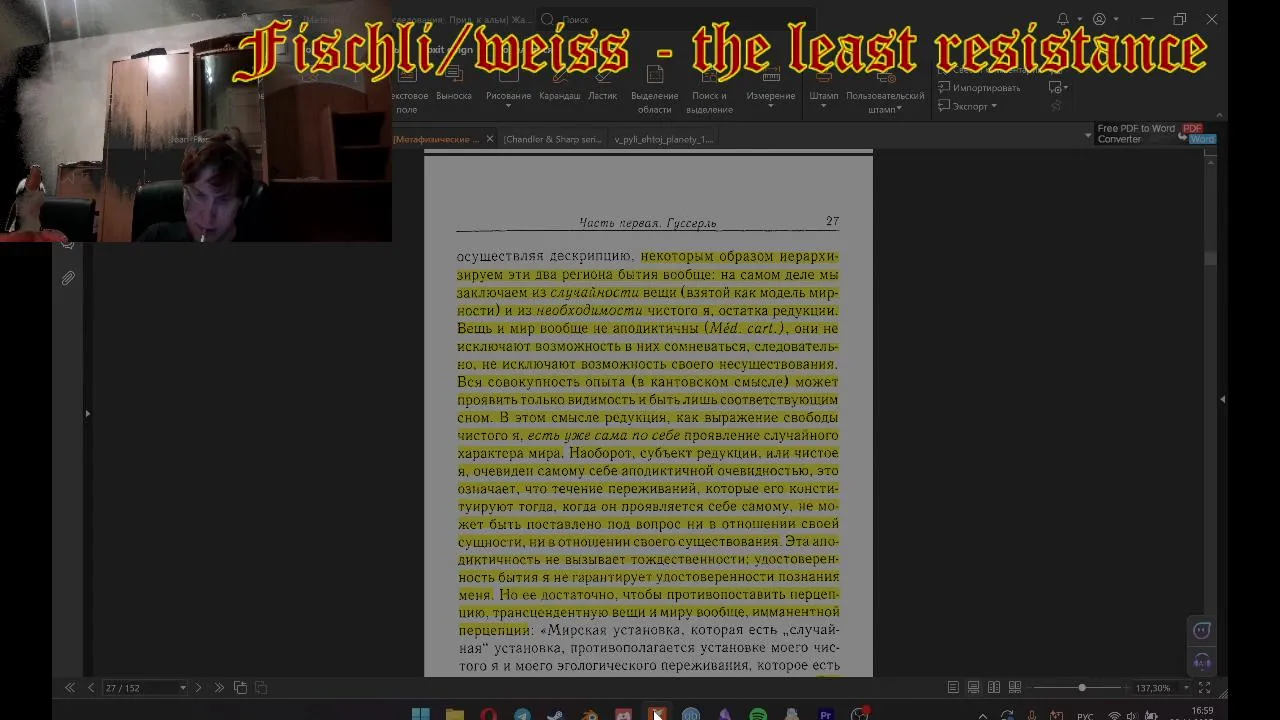Screen dimensions: 1280x720
Task: Adjust the zoom slider handle
Action: (1082, 688)
